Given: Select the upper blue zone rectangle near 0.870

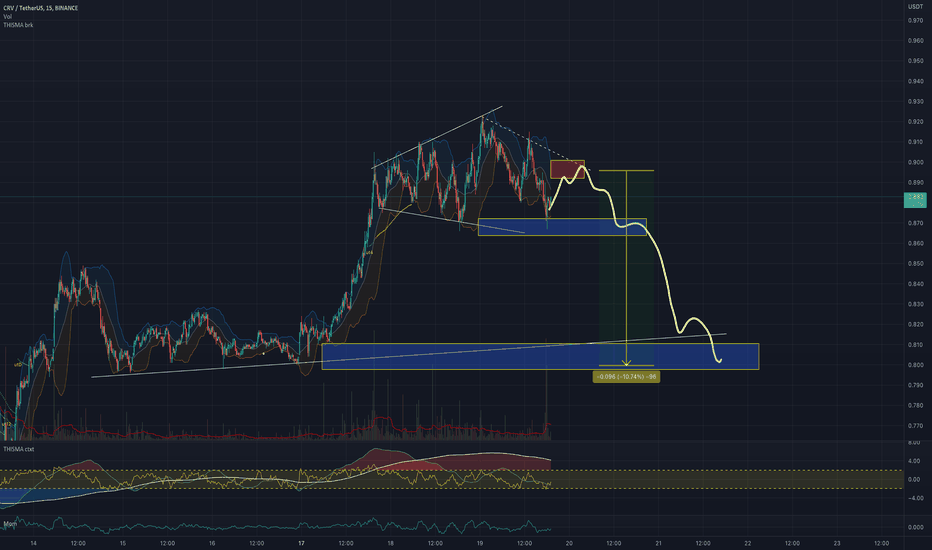Looking at the screenshot, I should pos(562,227).
